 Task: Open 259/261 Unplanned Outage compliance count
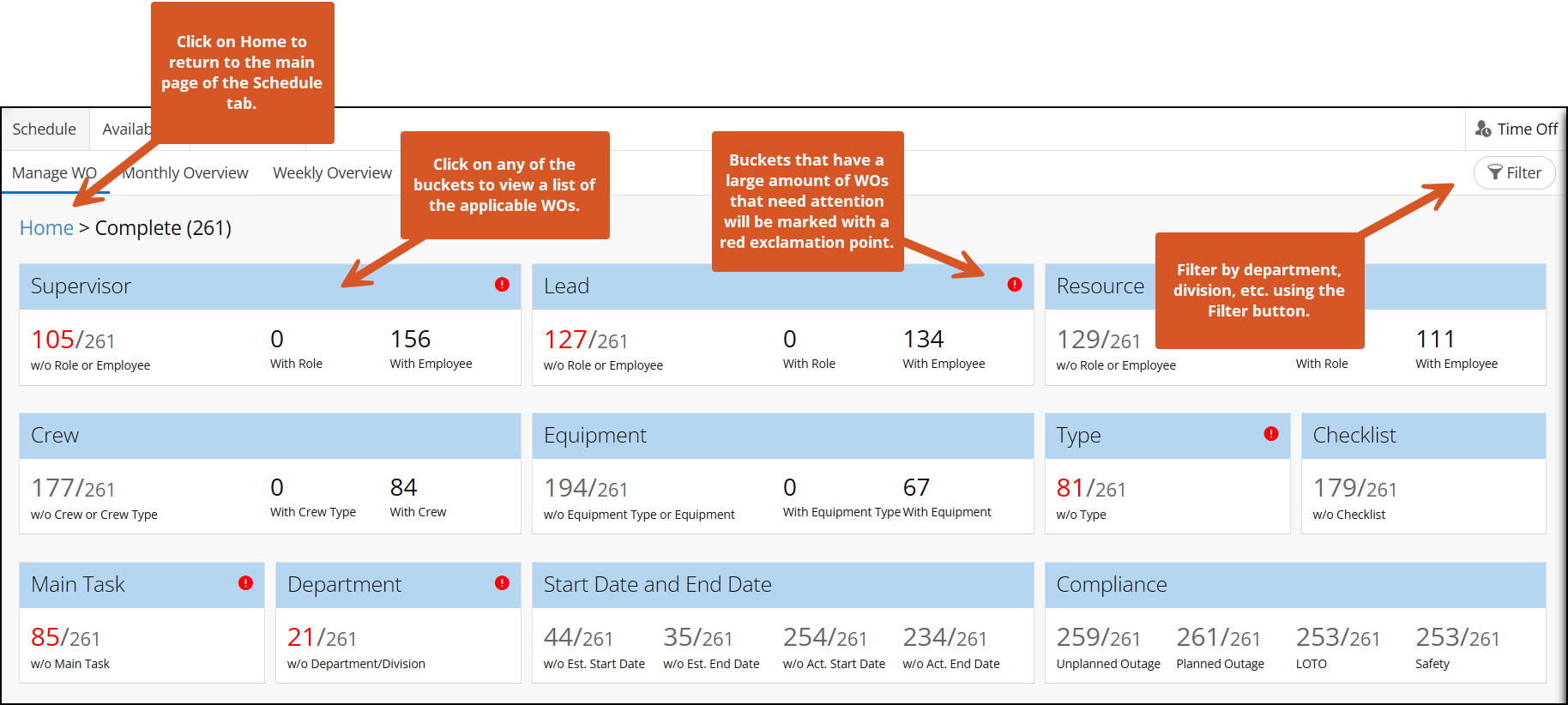point(1098,637)
